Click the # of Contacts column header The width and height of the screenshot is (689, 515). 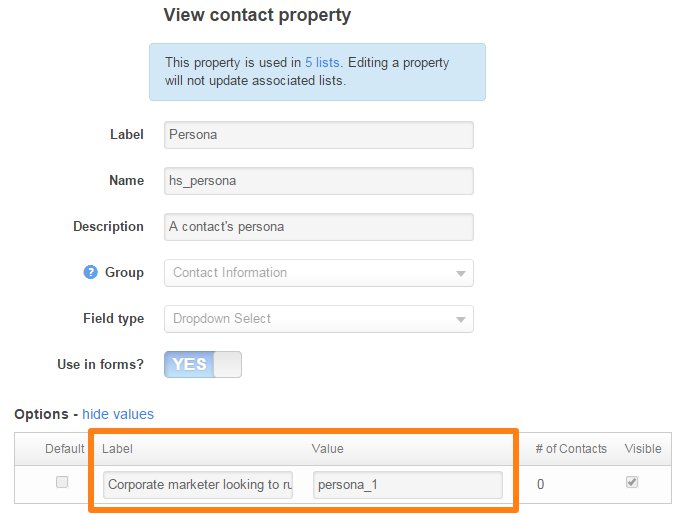pyautogui.click(x=571, y=449)
